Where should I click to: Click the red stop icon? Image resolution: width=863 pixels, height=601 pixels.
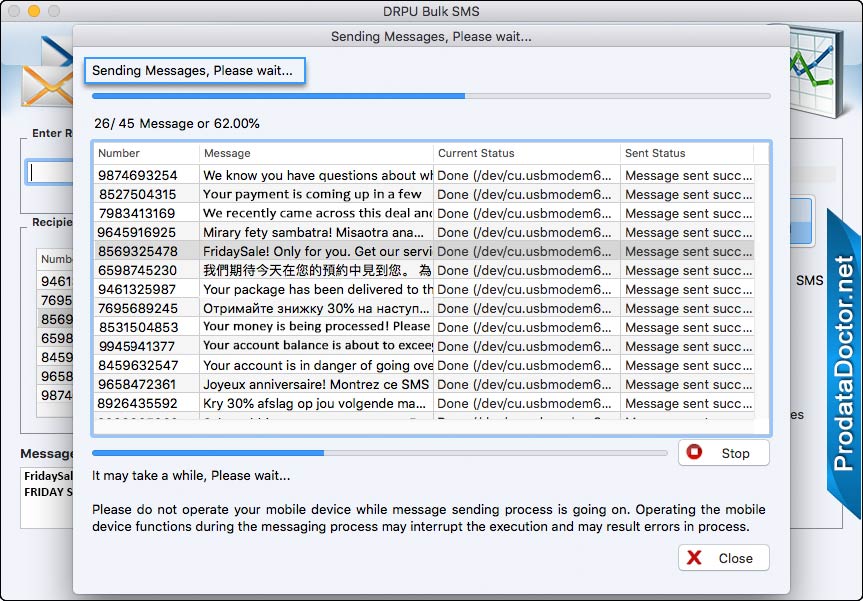pos(695,452)
